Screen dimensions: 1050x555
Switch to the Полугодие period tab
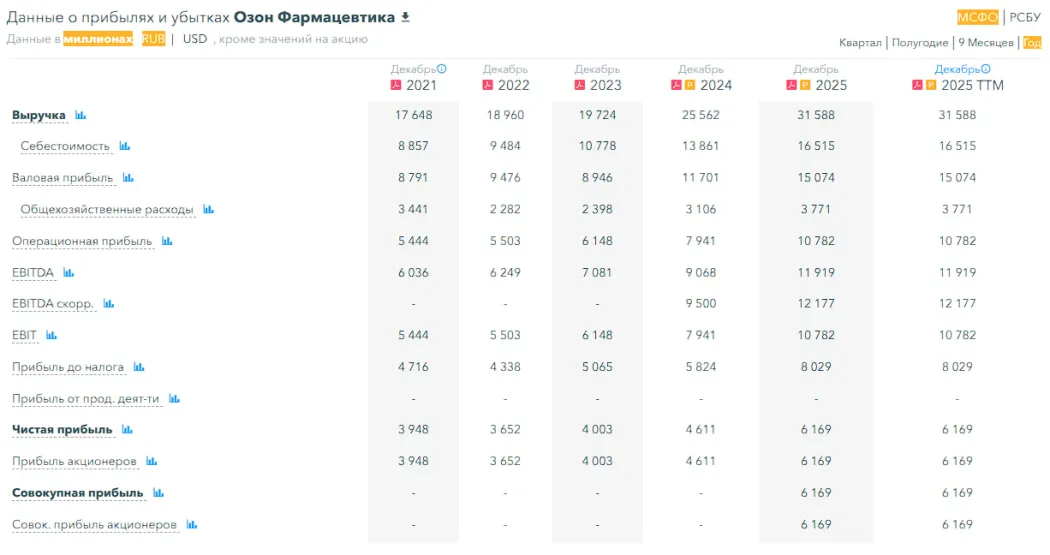(x=920, y=43)
